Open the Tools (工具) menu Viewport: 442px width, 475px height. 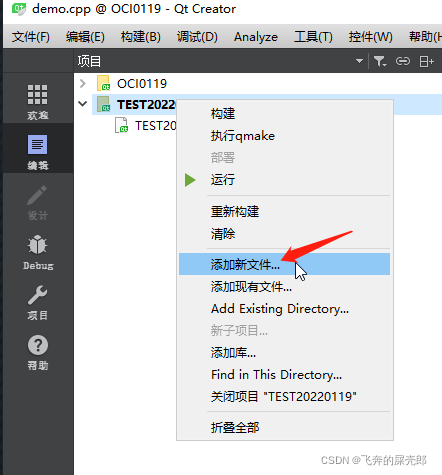(x=313, y=37)
